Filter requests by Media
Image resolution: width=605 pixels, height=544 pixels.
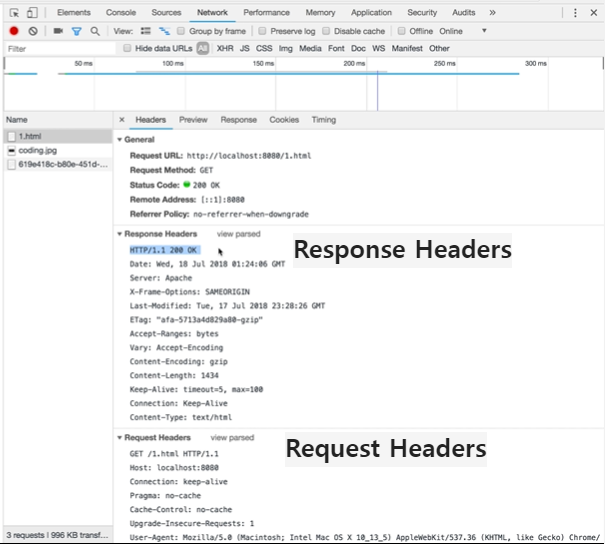click(x=310, y=48)
